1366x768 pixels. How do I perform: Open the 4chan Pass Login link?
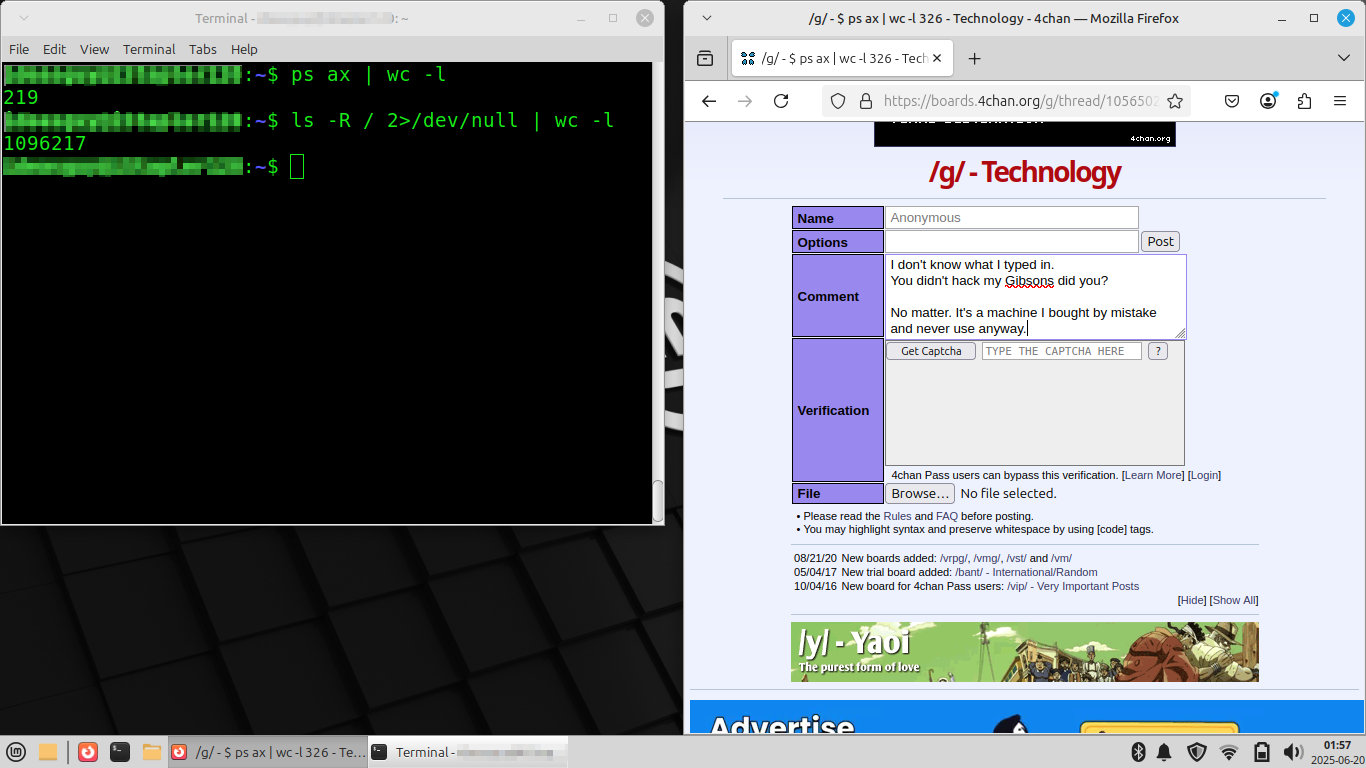click(x=1204, y=475)
